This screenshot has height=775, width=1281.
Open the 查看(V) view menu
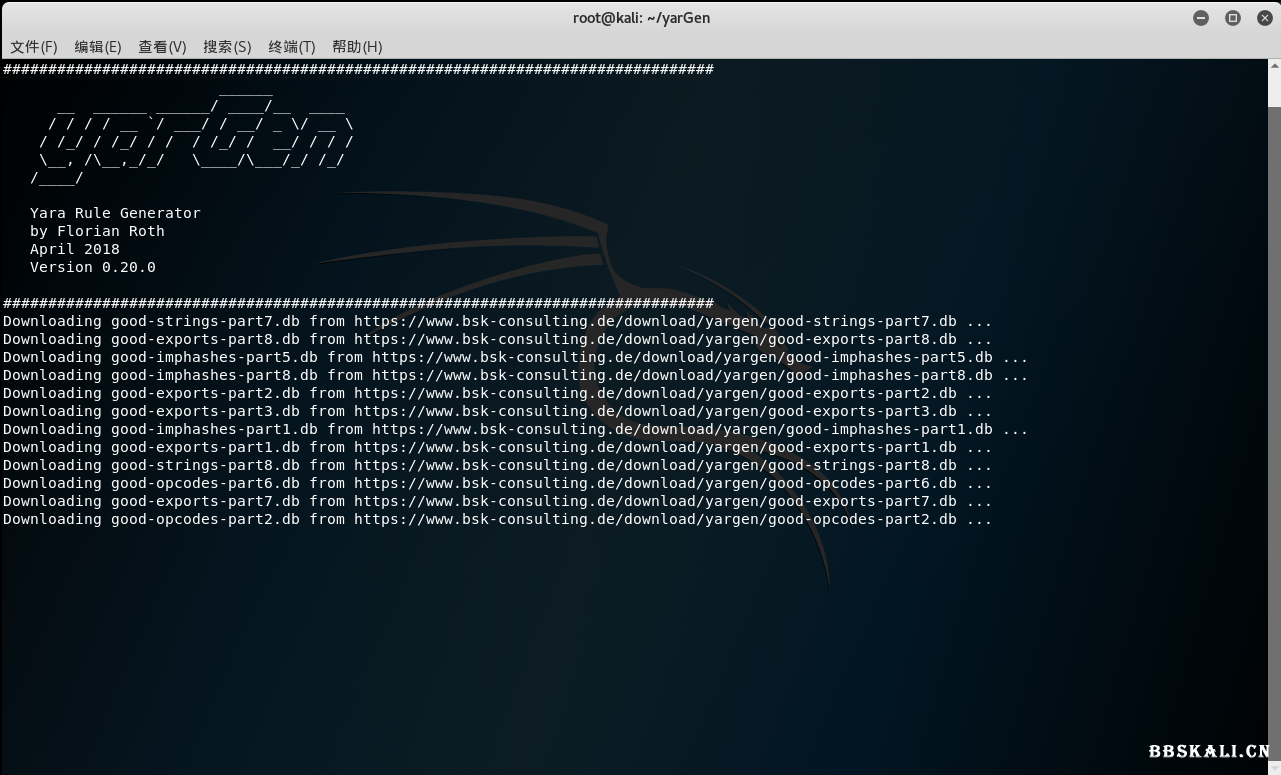click(162, 47)
